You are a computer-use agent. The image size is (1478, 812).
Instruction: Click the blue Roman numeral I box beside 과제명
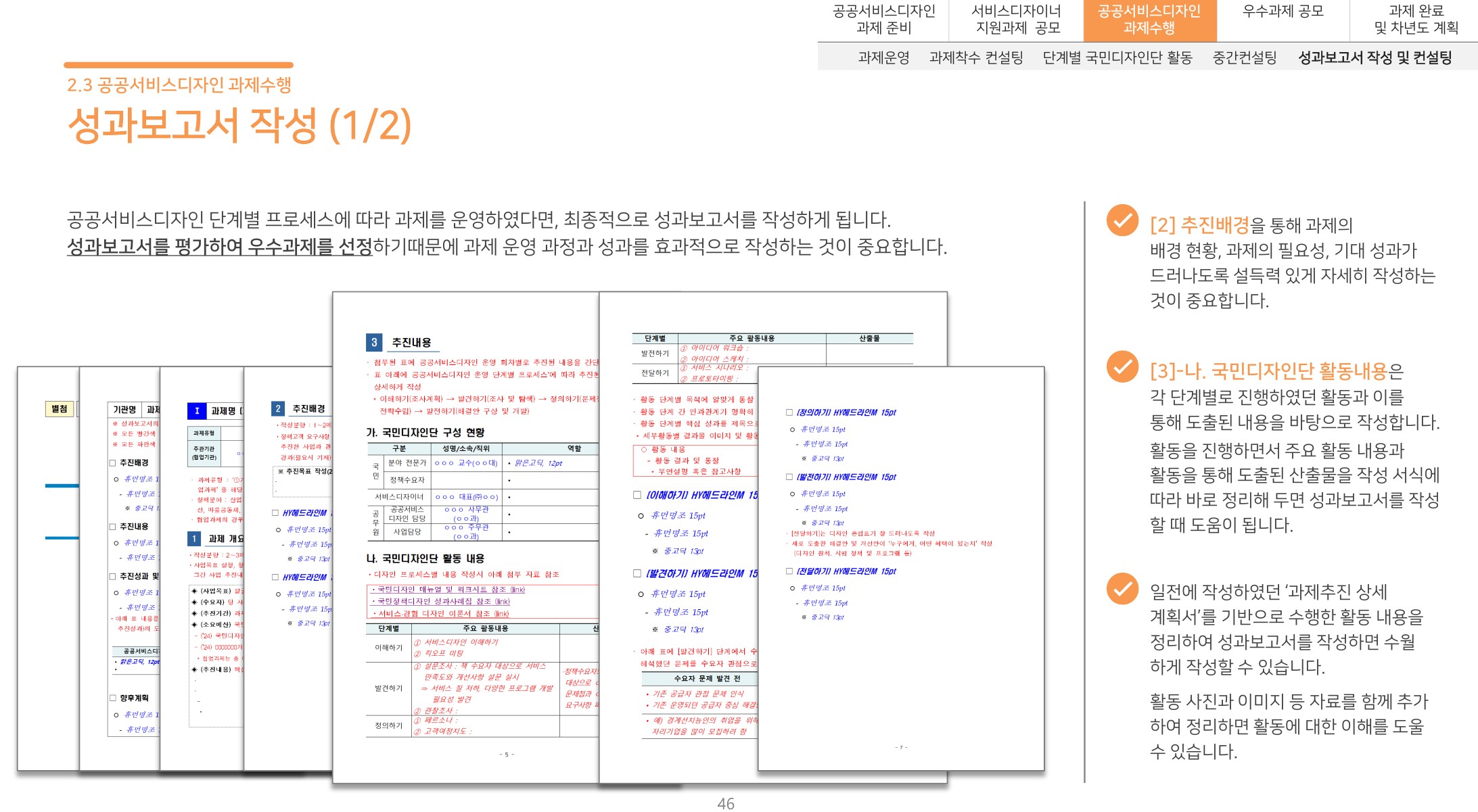(196, 410)
